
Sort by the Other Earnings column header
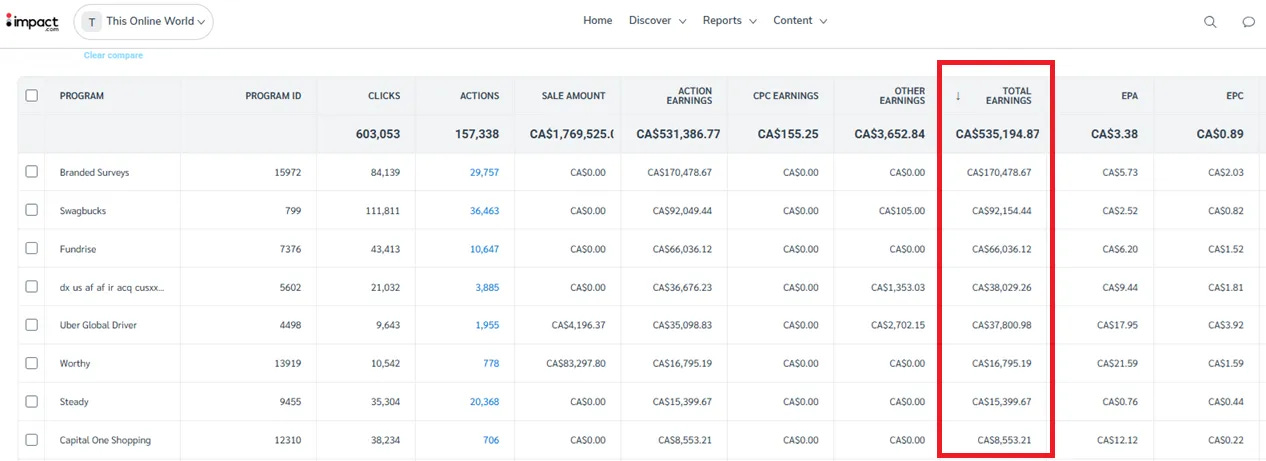pyautogui.click(x=902, y=96)
